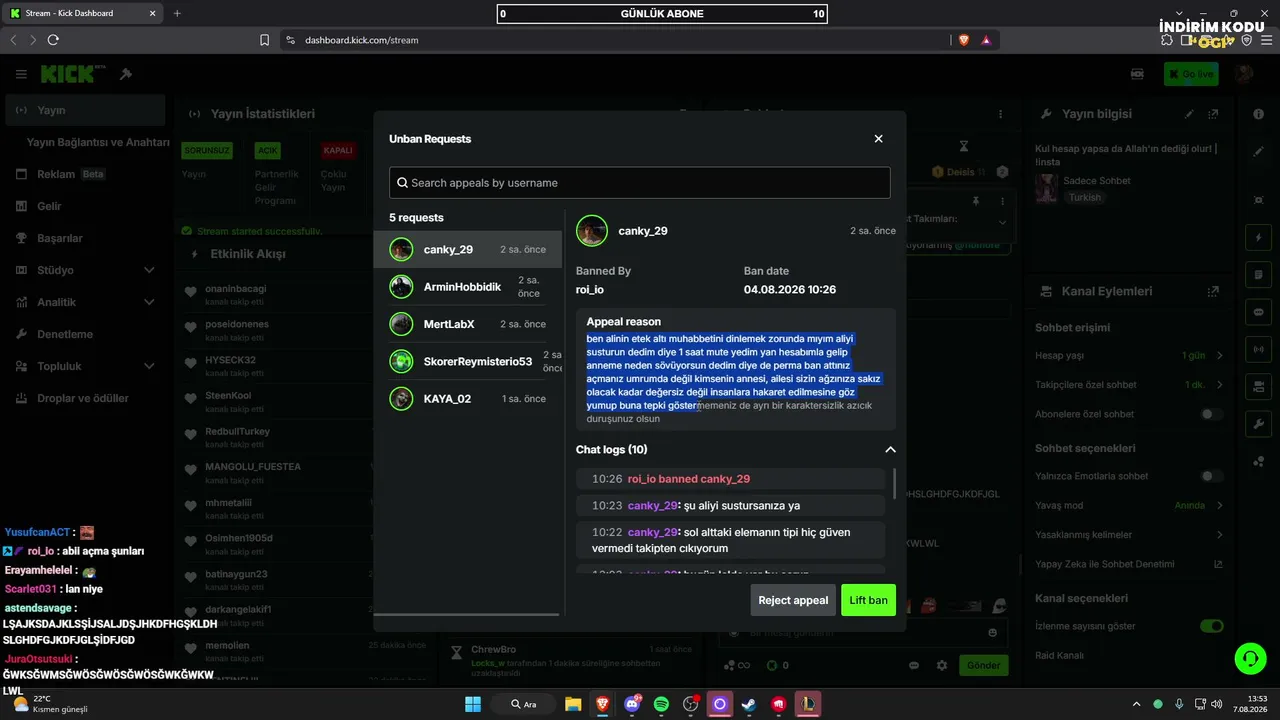Screen dimensions: 1280x720
Task: Search appeals by username field
Action: click(x=640, y=183)
